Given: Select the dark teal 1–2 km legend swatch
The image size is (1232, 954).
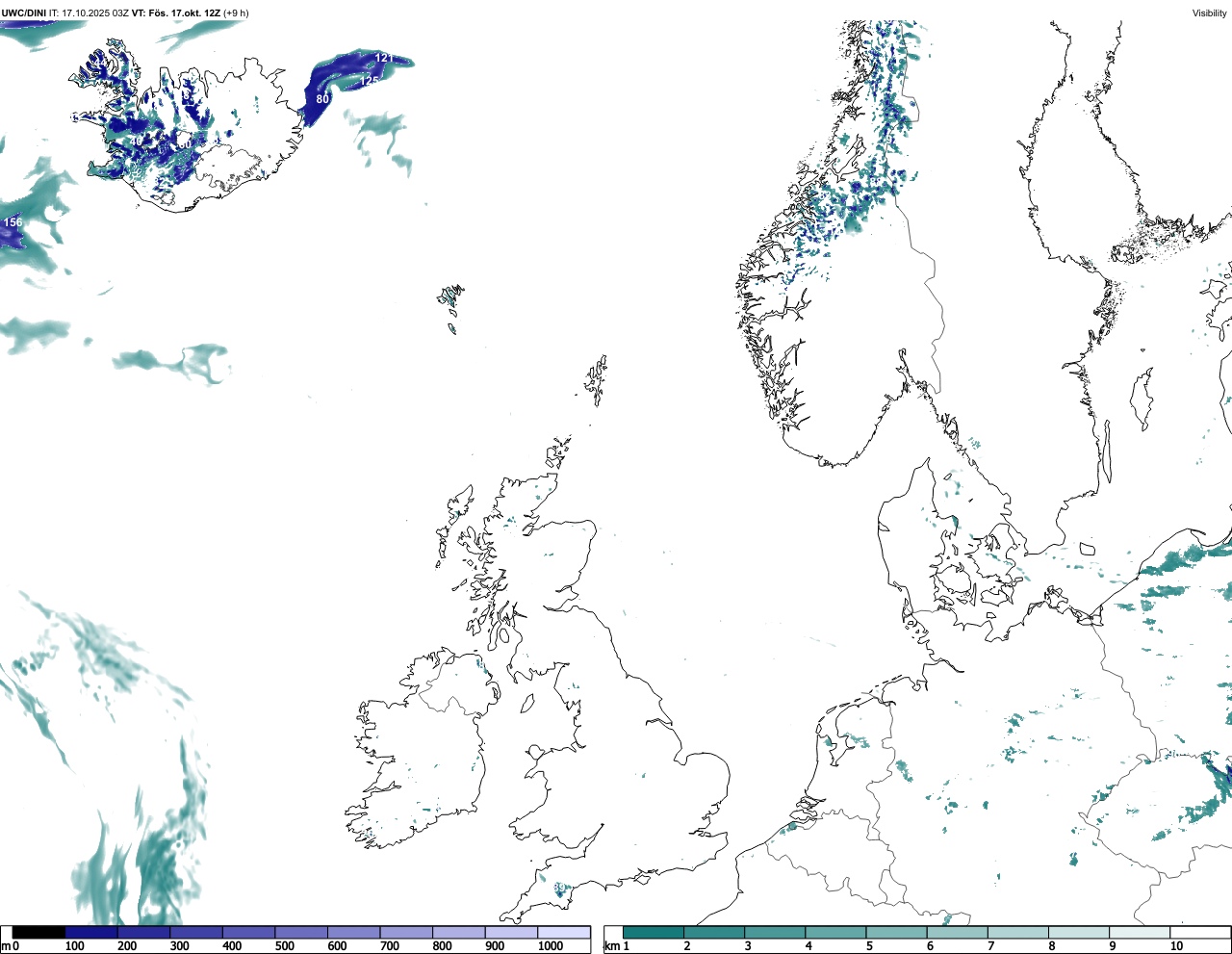Looking at the screenshot, I should 654,933.
